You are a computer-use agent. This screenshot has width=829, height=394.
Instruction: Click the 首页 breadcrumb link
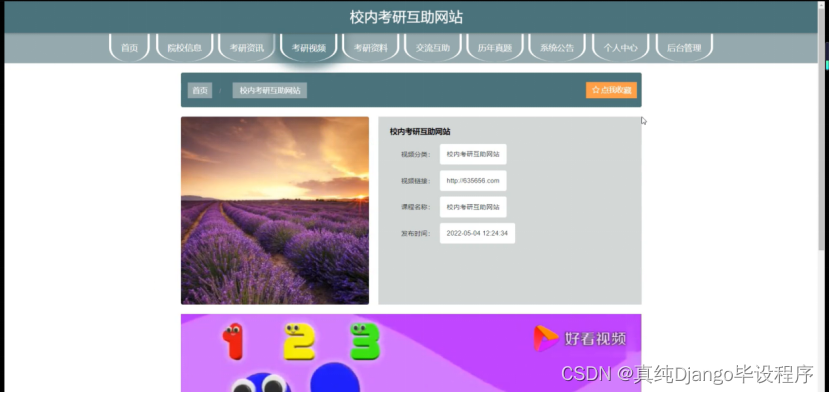(200, 90)
